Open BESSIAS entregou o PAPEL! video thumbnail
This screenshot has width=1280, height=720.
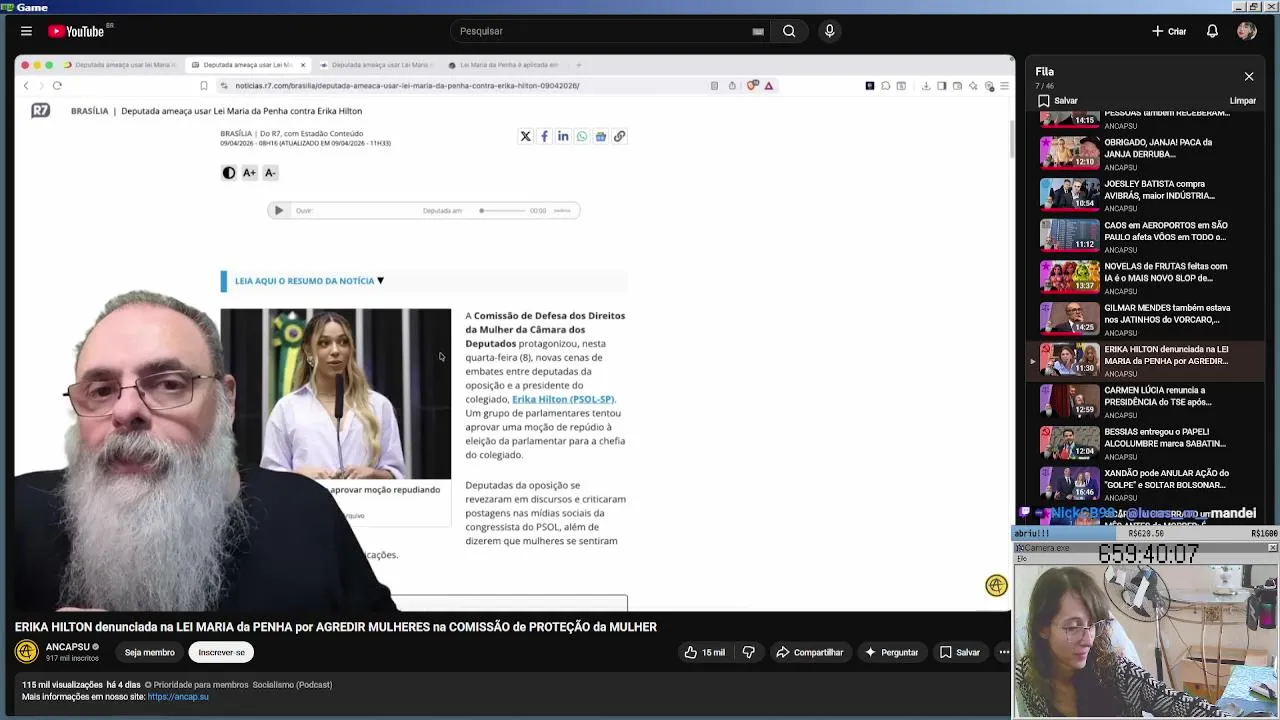[1070, 443]
